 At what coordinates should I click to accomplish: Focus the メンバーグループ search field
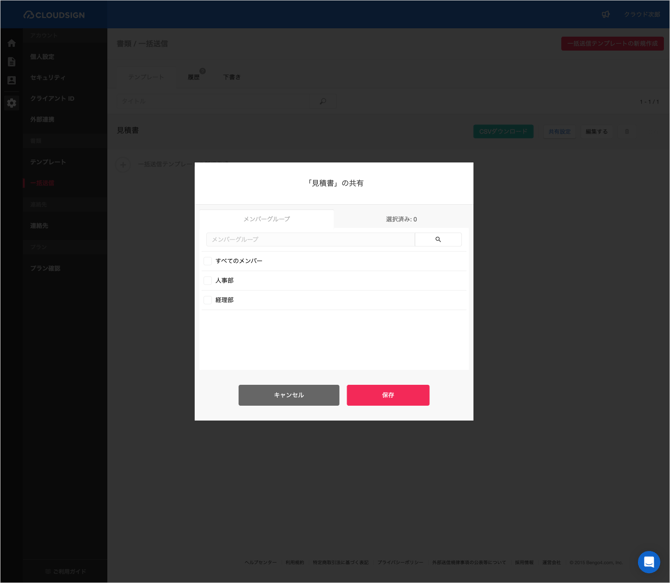pos(311,240)
